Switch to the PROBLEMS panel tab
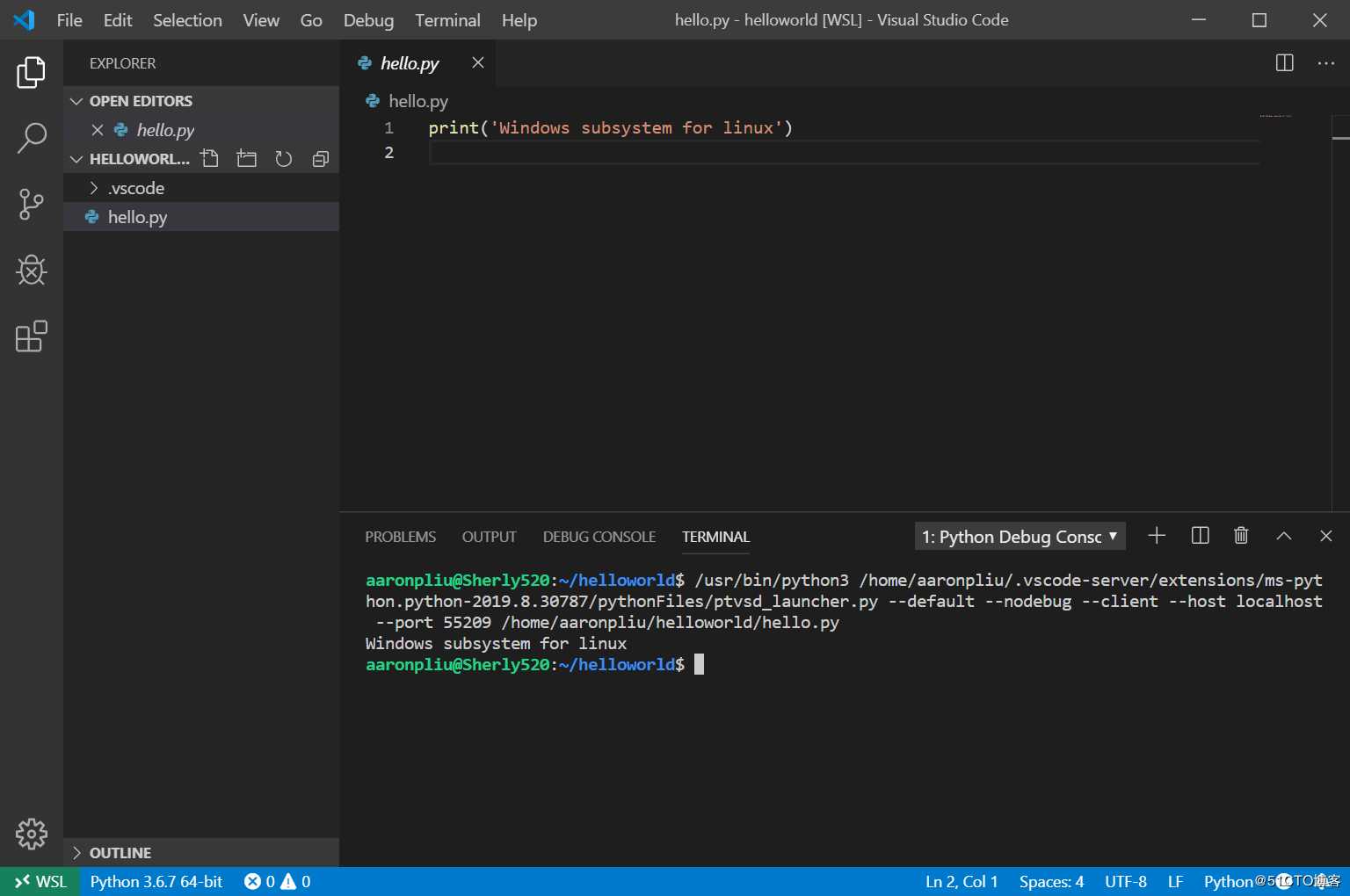1350x896 pixels. 401,537
